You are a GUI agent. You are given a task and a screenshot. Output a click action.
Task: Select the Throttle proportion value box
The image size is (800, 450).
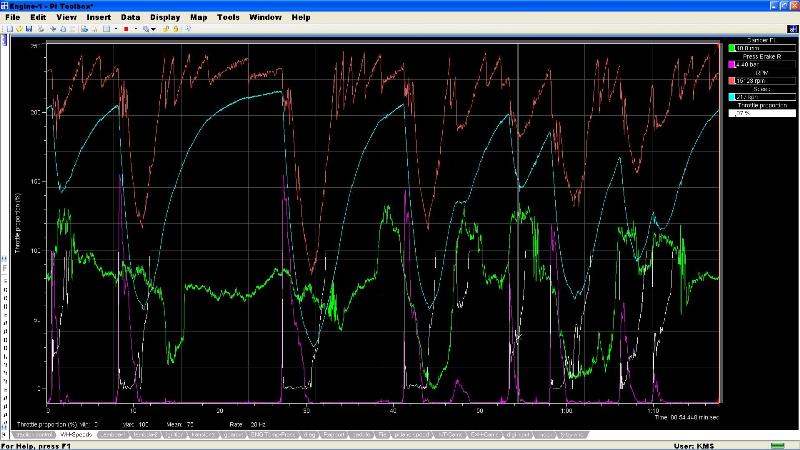pos(762,113)
